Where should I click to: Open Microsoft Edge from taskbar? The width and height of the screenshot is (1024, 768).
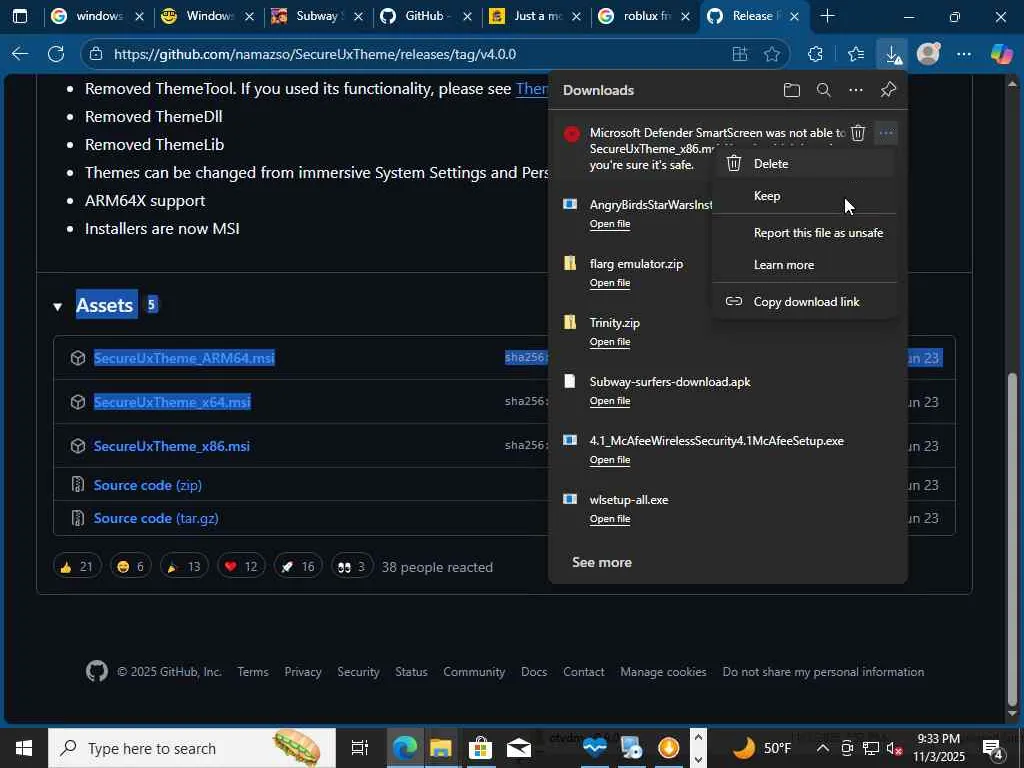click(405, 748)
